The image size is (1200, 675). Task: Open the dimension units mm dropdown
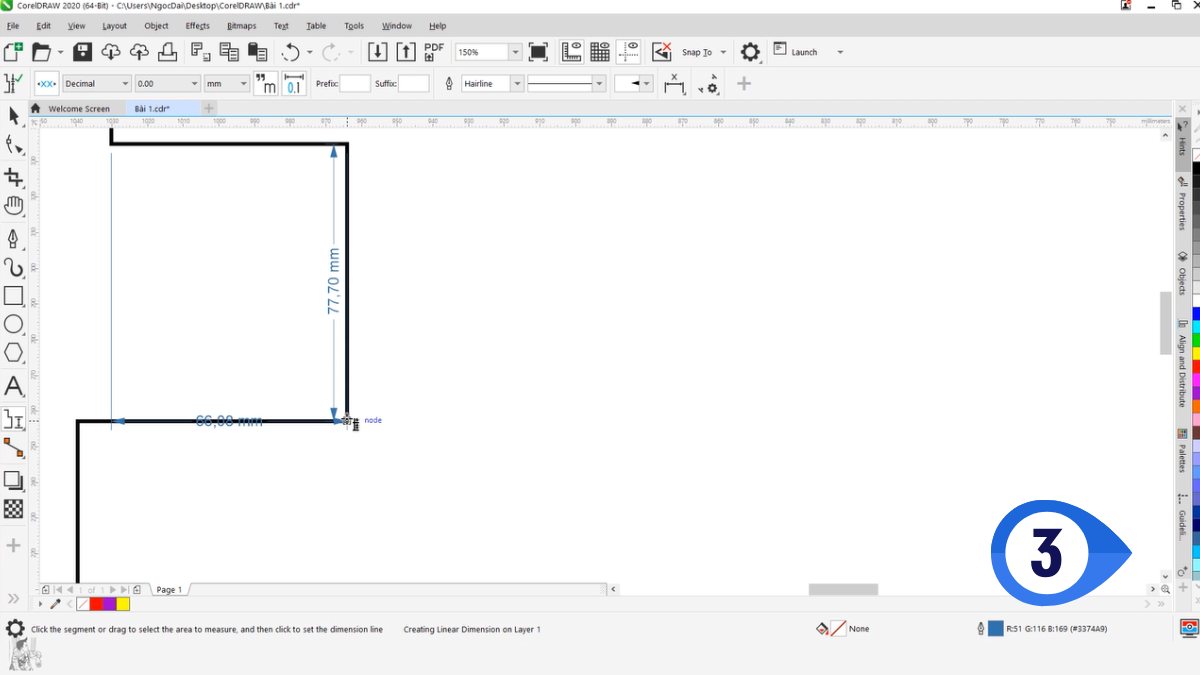[x=243, y=84]
